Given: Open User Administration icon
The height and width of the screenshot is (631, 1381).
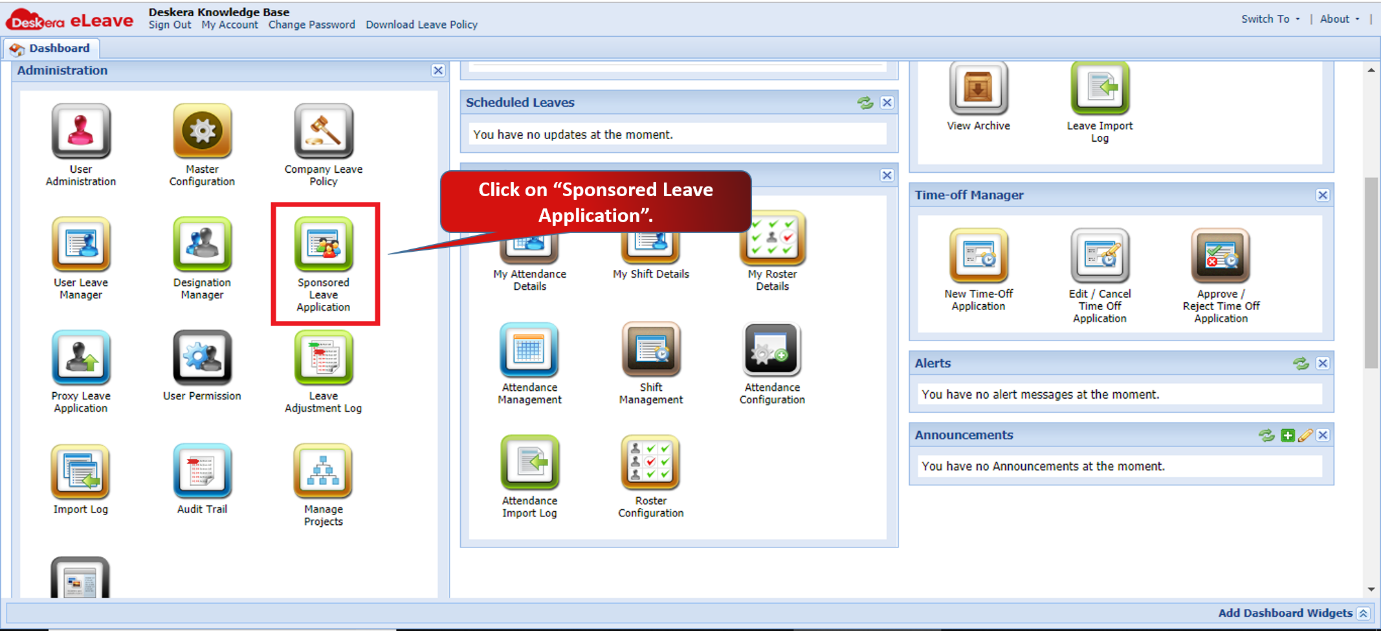Looking at the screenshot, I should [x=81, y=132].
